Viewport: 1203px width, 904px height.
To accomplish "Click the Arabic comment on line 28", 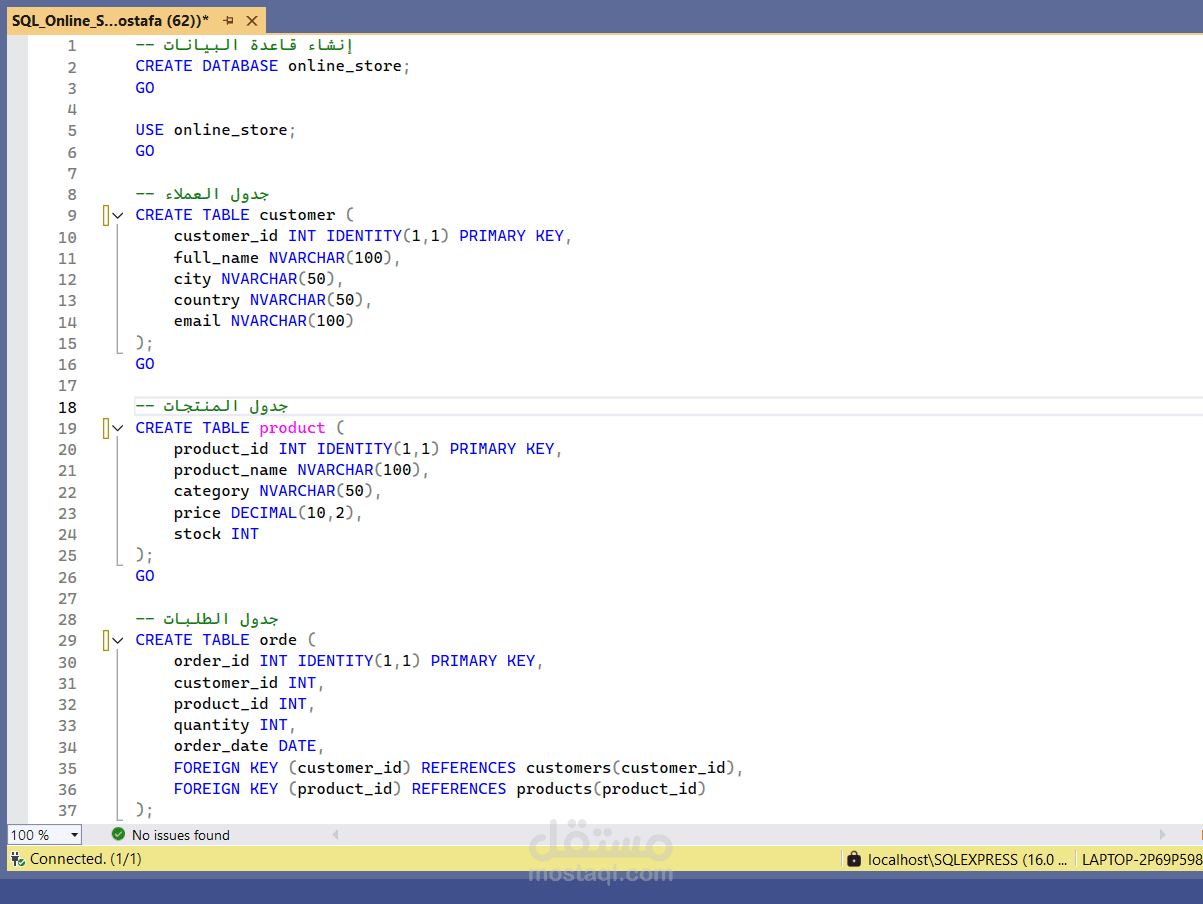I will pyautogui.click(x=207, y=619).
